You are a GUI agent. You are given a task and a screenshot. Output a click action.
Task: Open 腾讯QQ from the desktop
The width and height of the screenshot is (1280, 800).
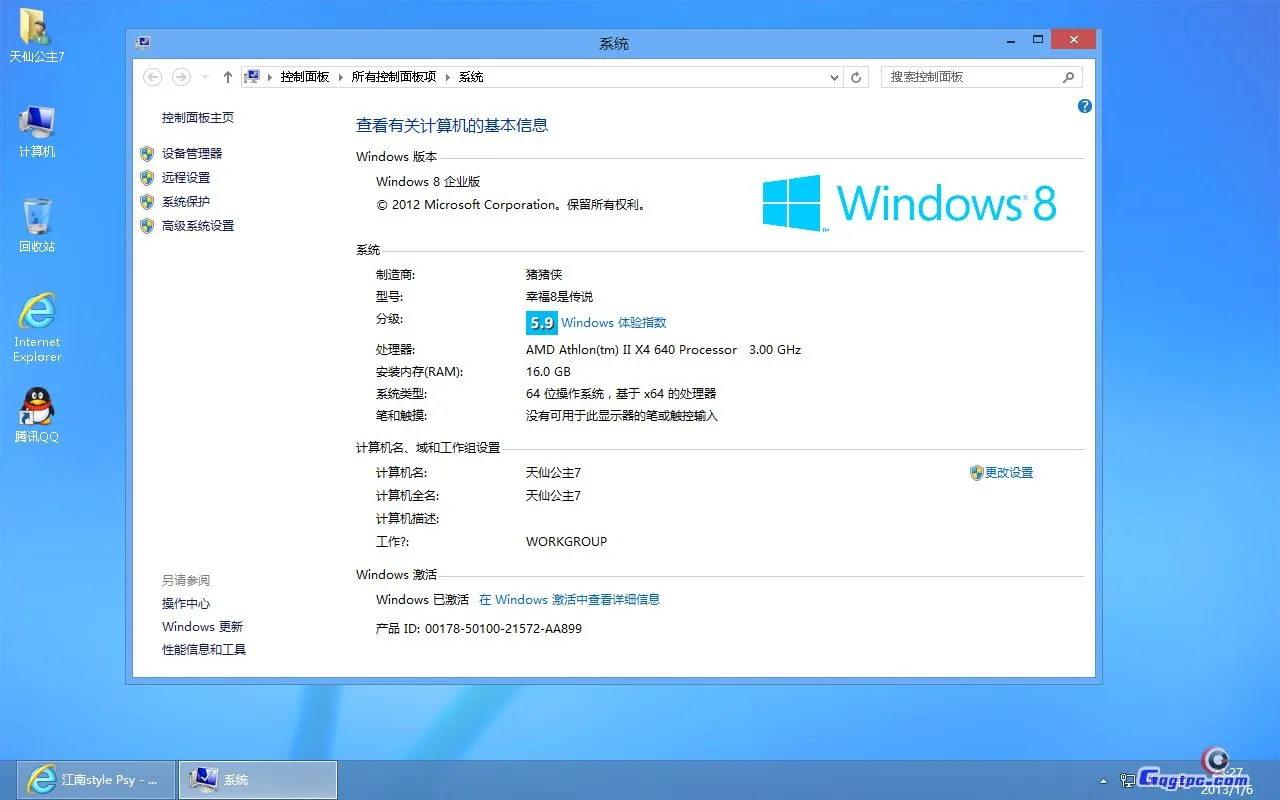[x=36, y=410]
